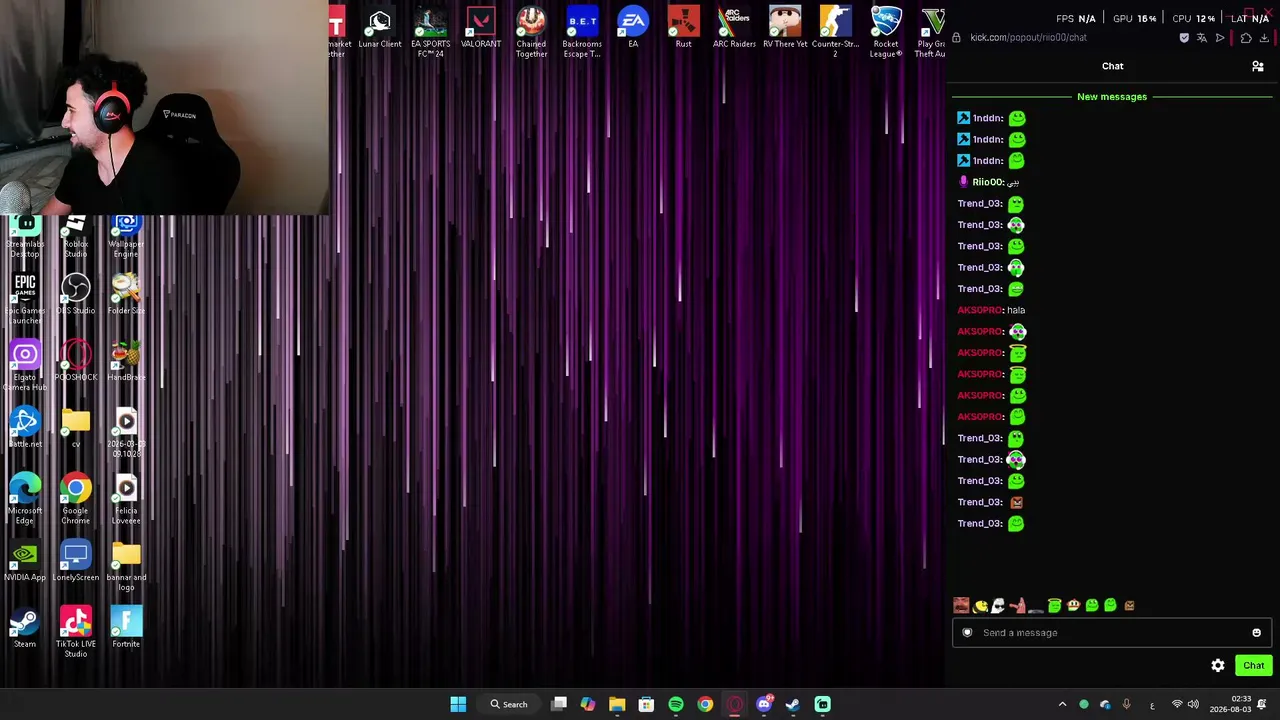This screenshot has height=720, width=1280.
Task: Open Copilot from the taskbar
Action: (588, 704)
